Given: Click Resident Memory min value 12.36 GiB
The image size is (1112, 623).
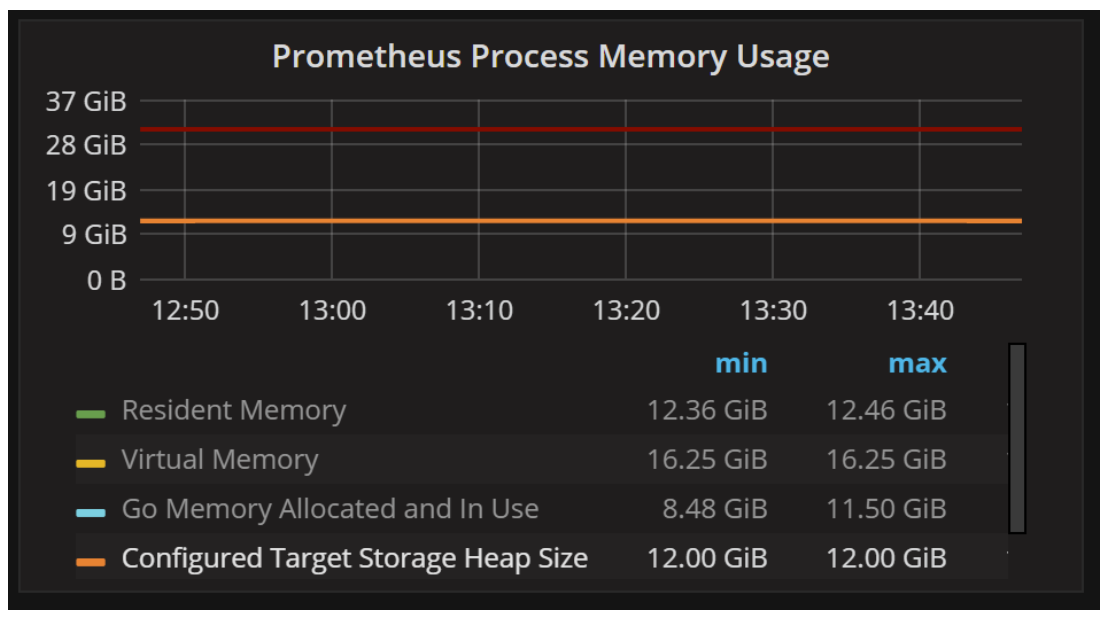Looking at the screenshot, I should (706, 410).
